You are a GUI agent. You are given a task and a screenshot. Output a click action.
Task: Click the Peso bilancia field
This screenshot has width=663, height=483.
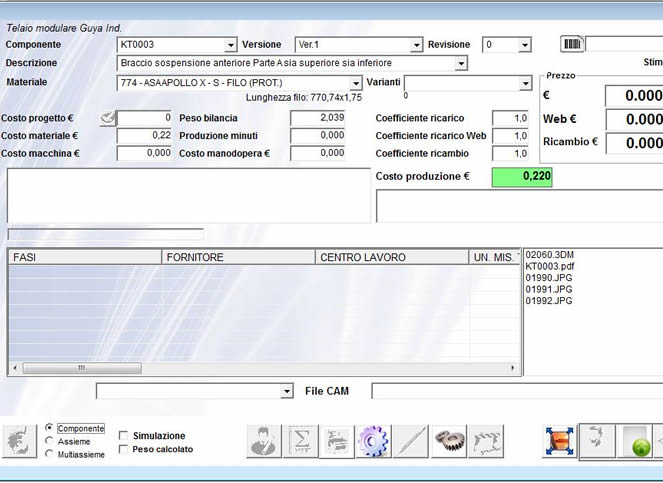(x=318, y=118)
